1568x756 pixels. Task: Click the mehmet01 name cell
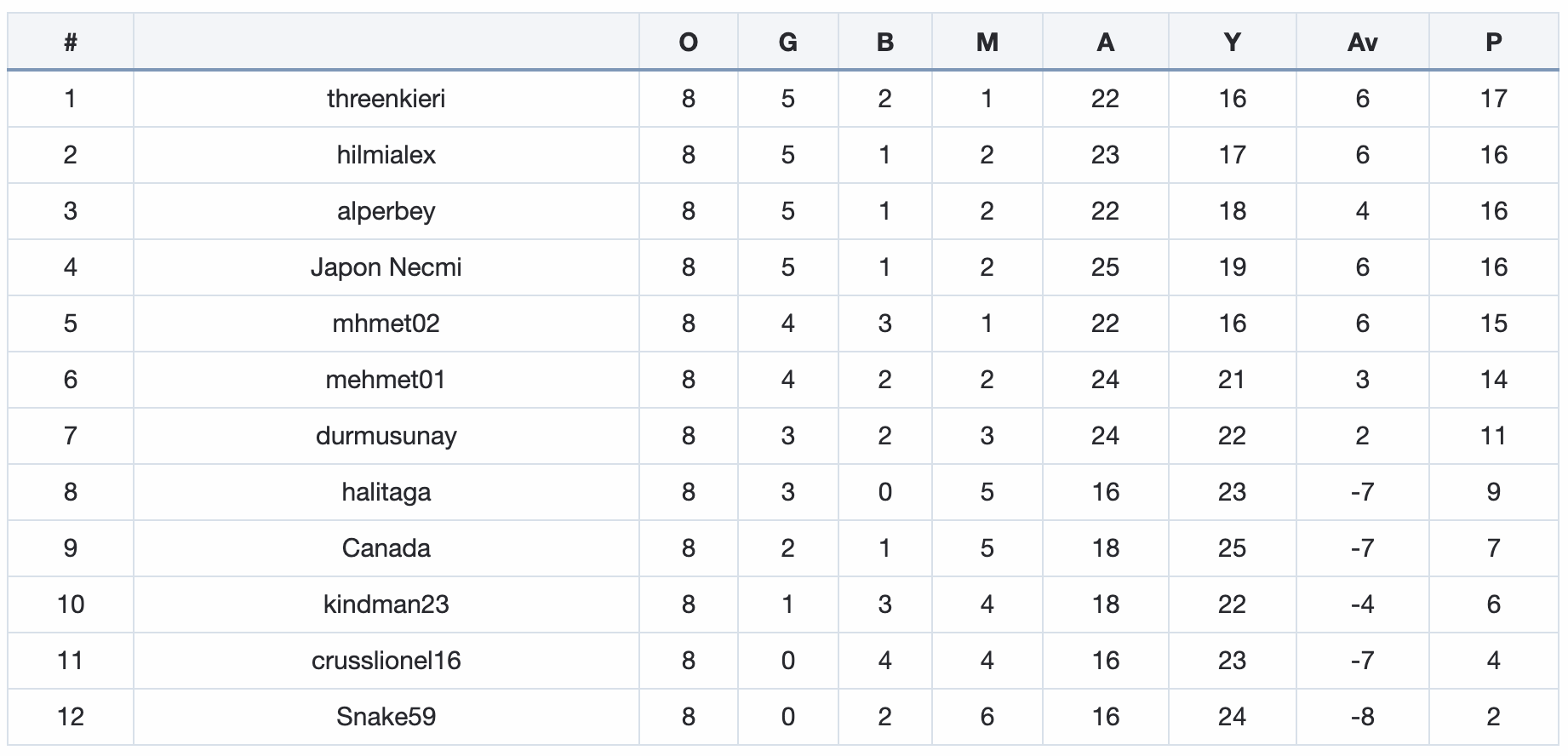pyautogui.click(x=386, y=380)
